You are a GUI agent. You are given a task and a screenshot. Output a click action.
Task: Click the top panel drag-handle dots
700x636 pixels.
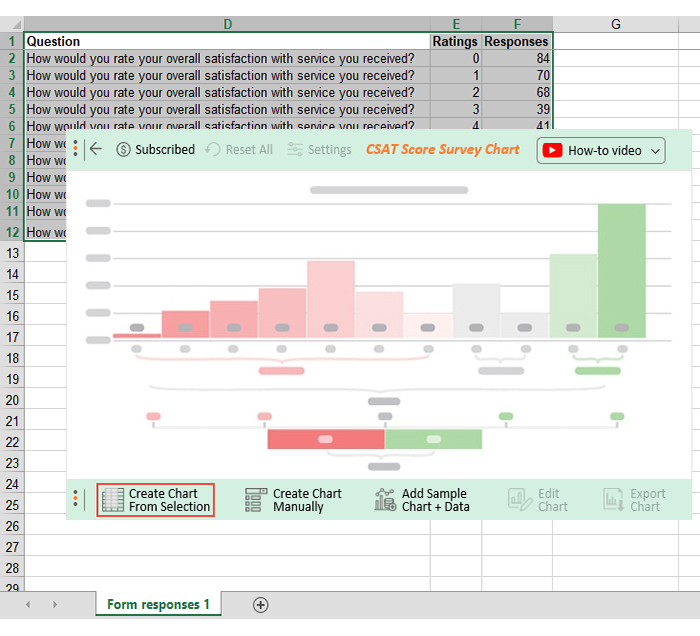pyautogui.click(x=75, y=148)
